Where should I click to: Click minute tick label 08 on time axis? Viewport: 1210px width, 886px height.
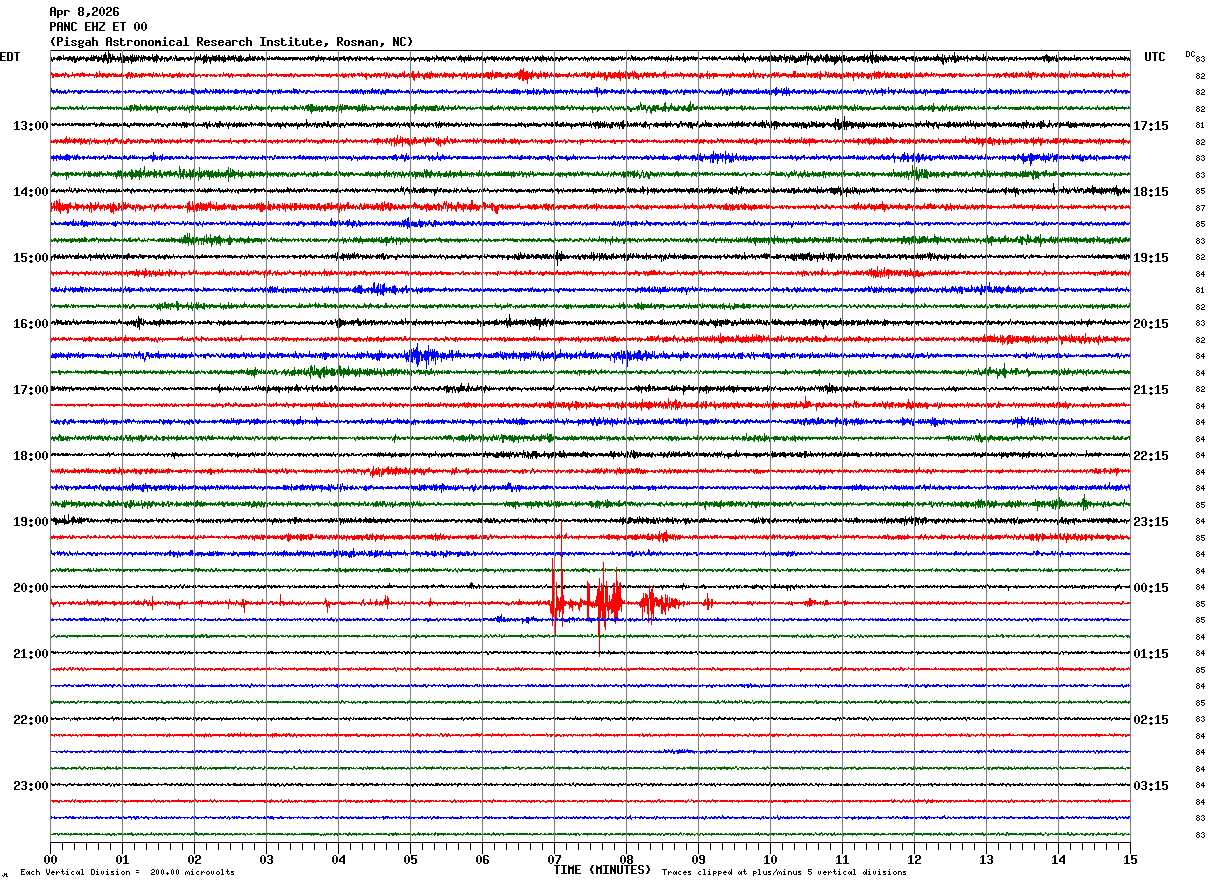[626, 859]
